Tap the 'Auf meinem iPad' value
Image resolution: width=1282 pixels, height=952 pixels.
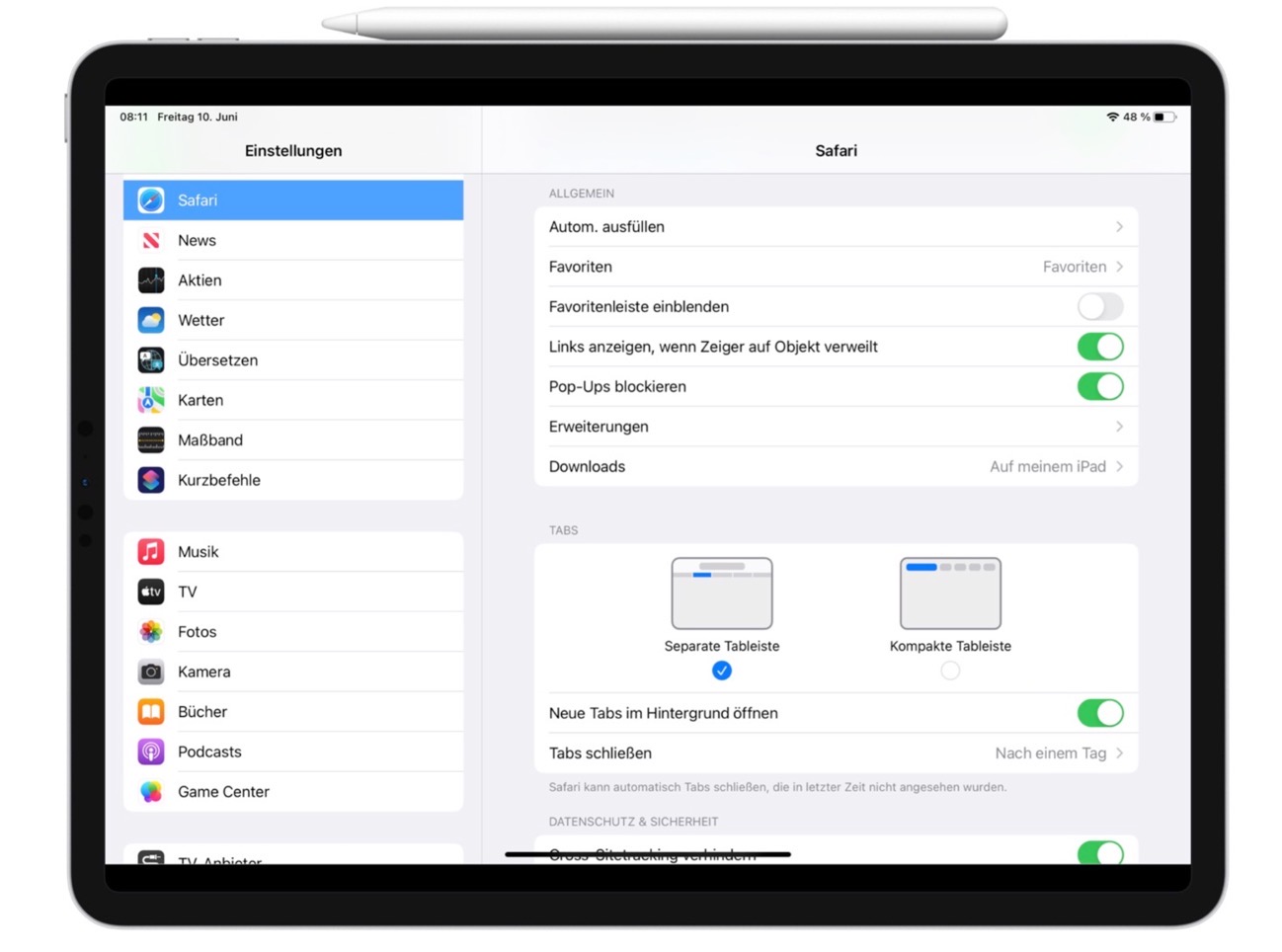[1048, 467]
